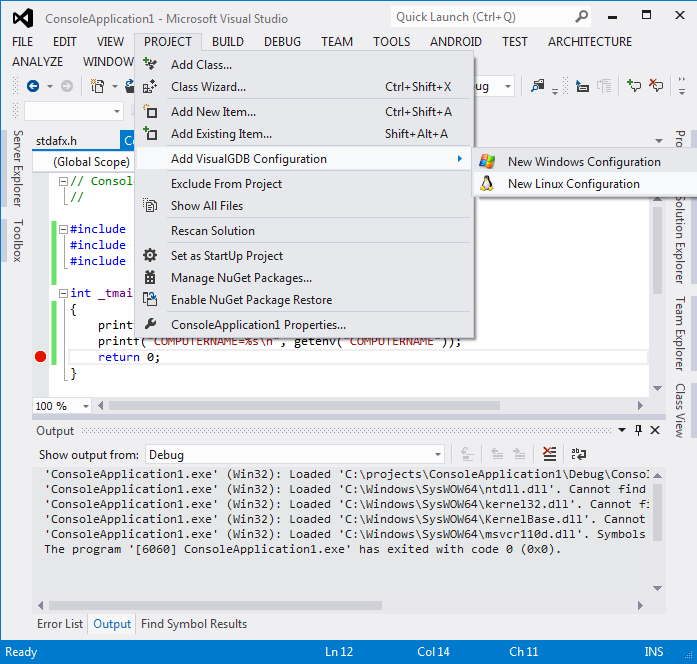Open the solution configuration dropdown arrow
The height and width of the screenshot is (664, 697).
point(508,86)
